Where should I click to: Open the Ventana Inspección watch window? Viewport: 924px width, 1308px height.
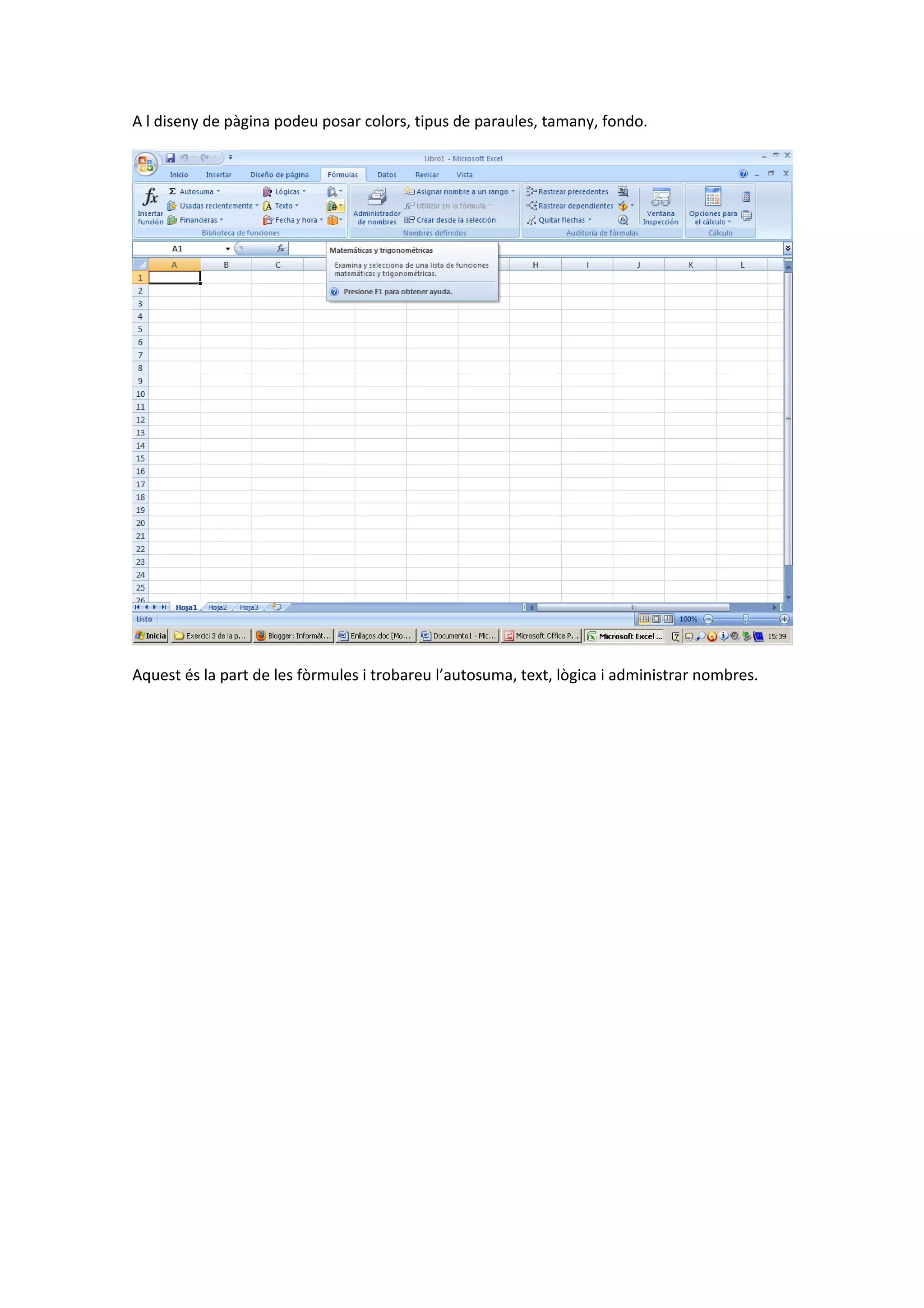coord(660,206)
